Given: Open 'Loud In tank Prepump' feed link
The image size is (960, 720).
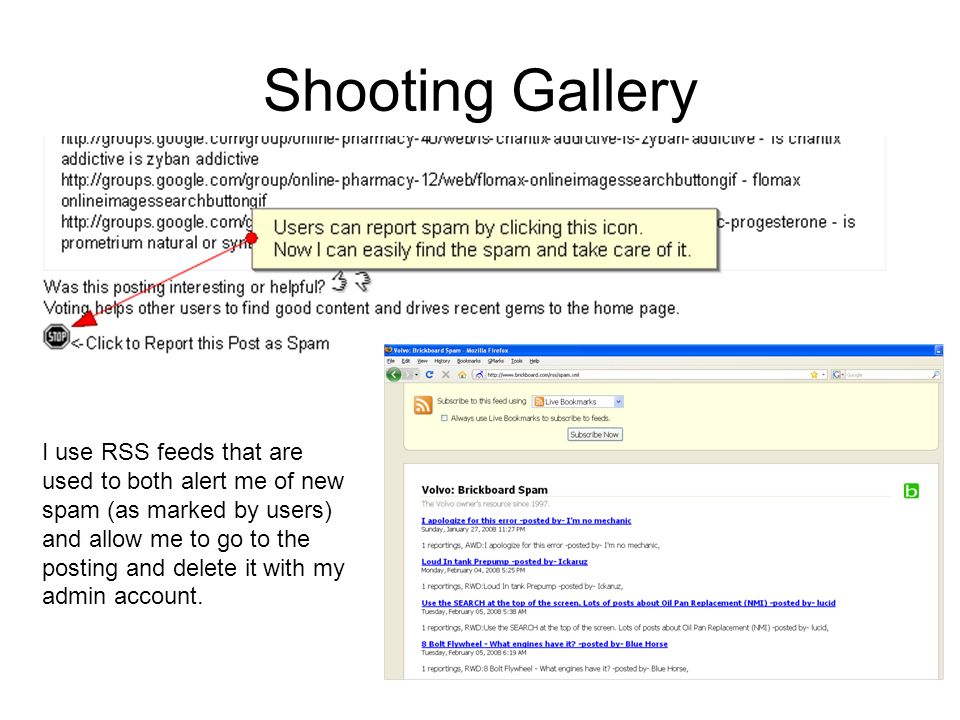Looking at the screenshot, I should (x=504, y=561).
